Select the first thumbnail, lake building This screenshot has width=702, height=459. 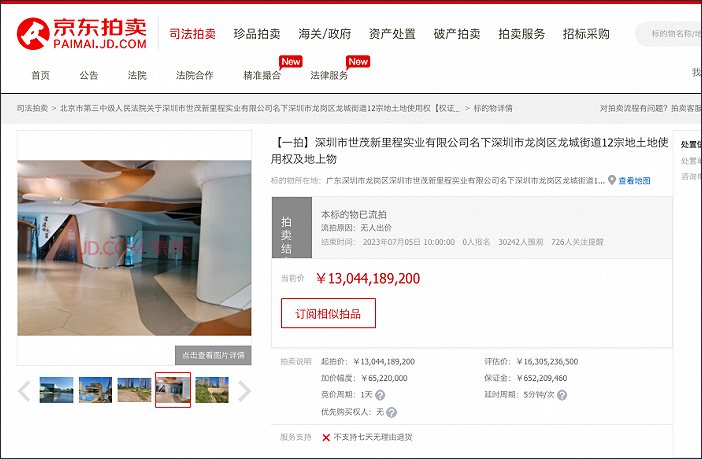click(56, 390)
